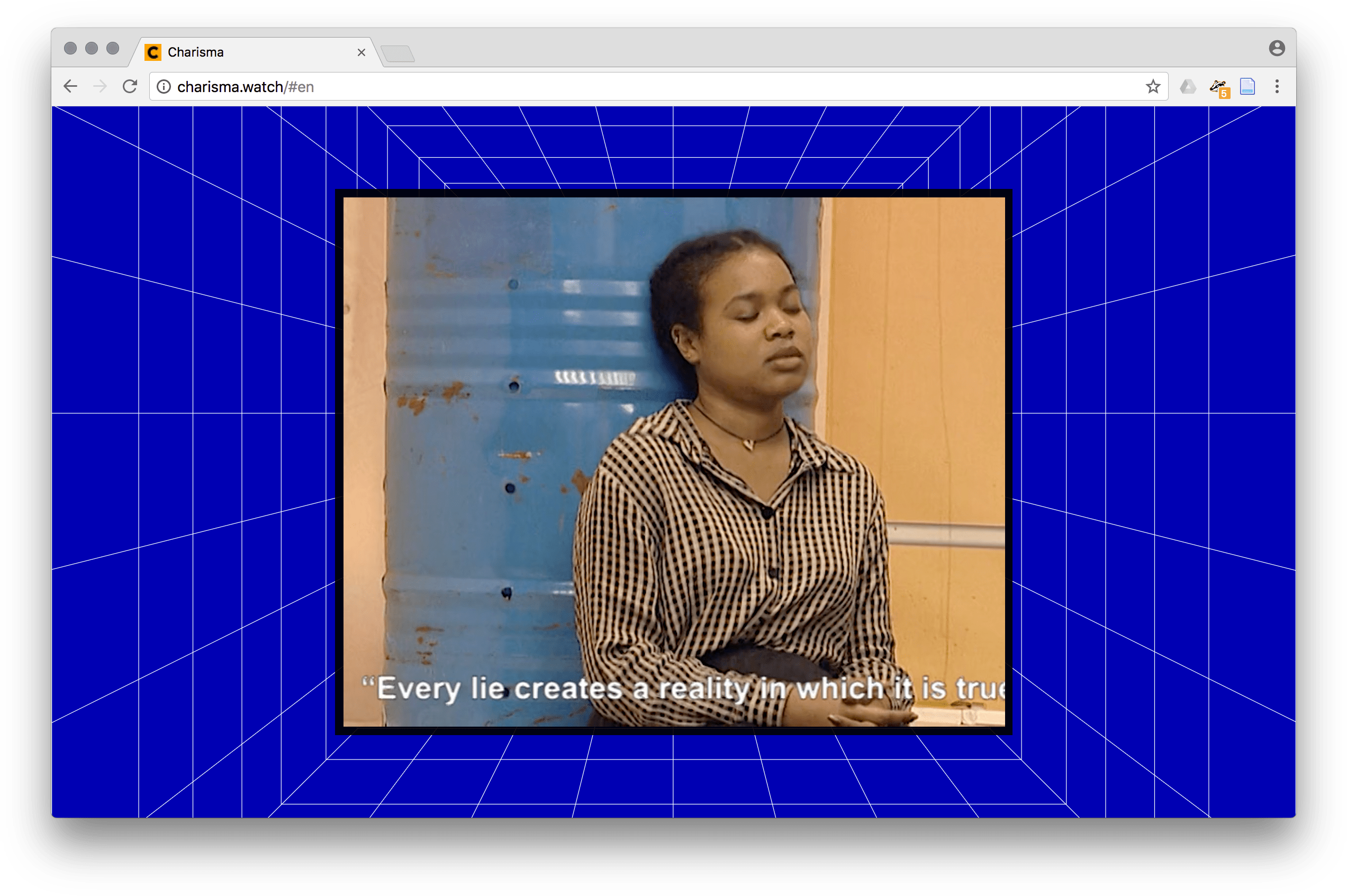Image resolution: width=1347 pixels, height=896 pixels.
Task: Close the Charisma tab
Action: pos(361,52)
